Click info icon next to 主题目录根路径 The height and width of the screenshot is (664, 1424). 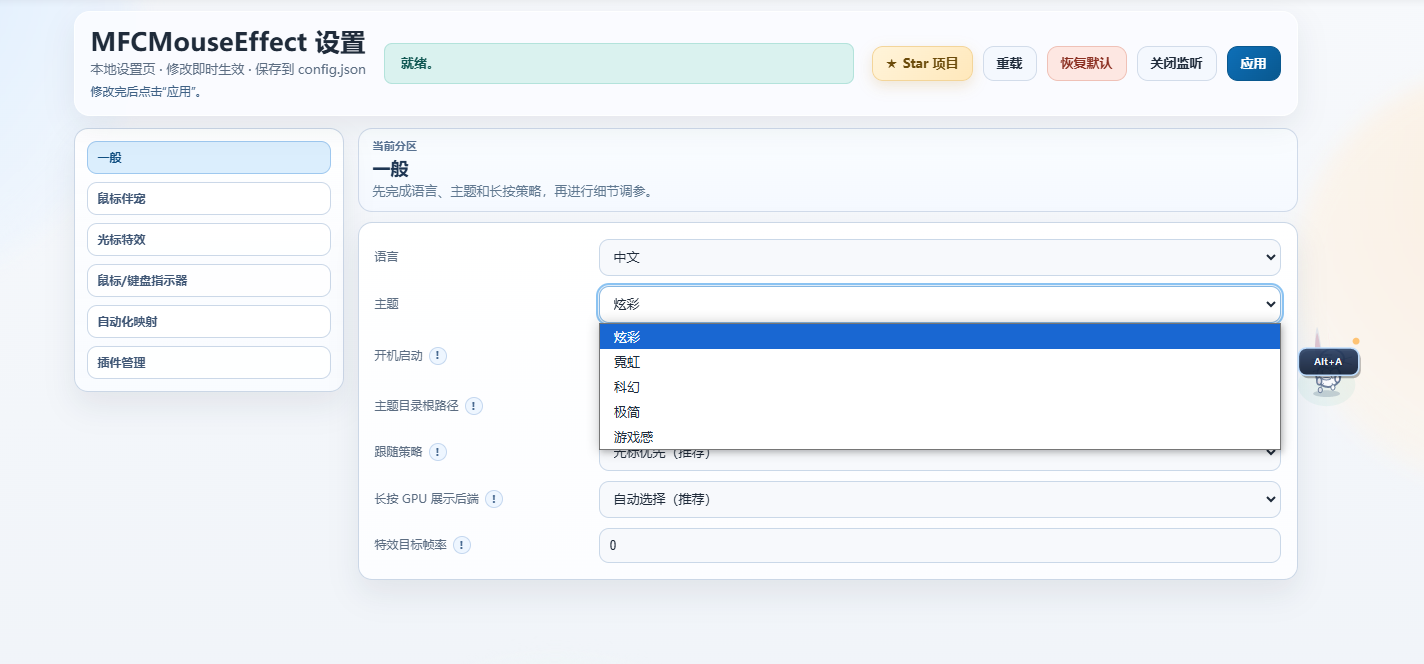474,406
